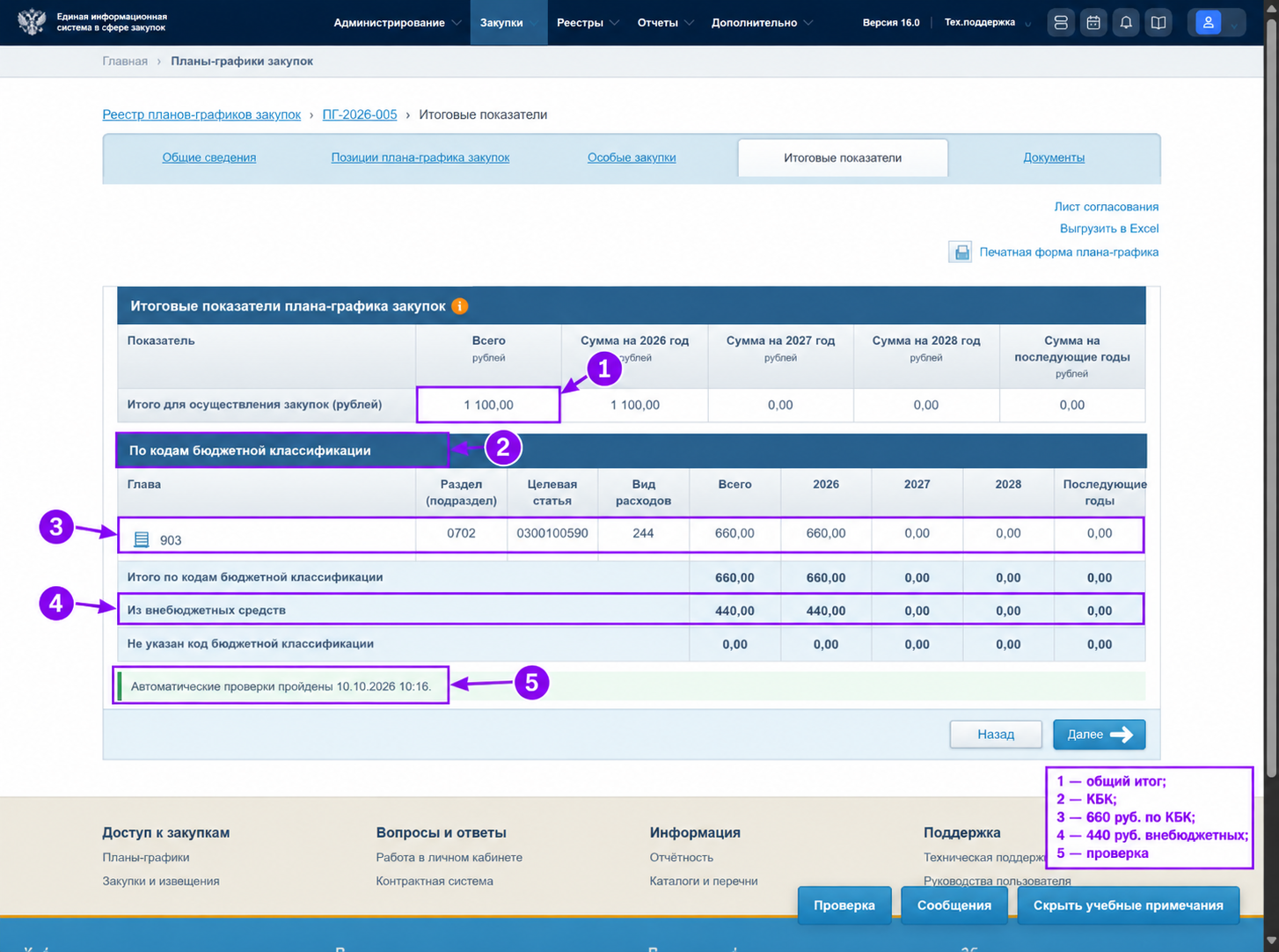The height and width of the screenshot is (952, 1279).
Task: Expand the Дополнительно dropdown menu
Action: (762, 23)
